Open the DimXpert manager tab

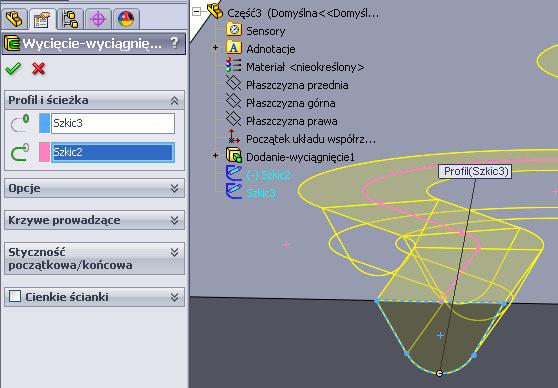(98, 19)
